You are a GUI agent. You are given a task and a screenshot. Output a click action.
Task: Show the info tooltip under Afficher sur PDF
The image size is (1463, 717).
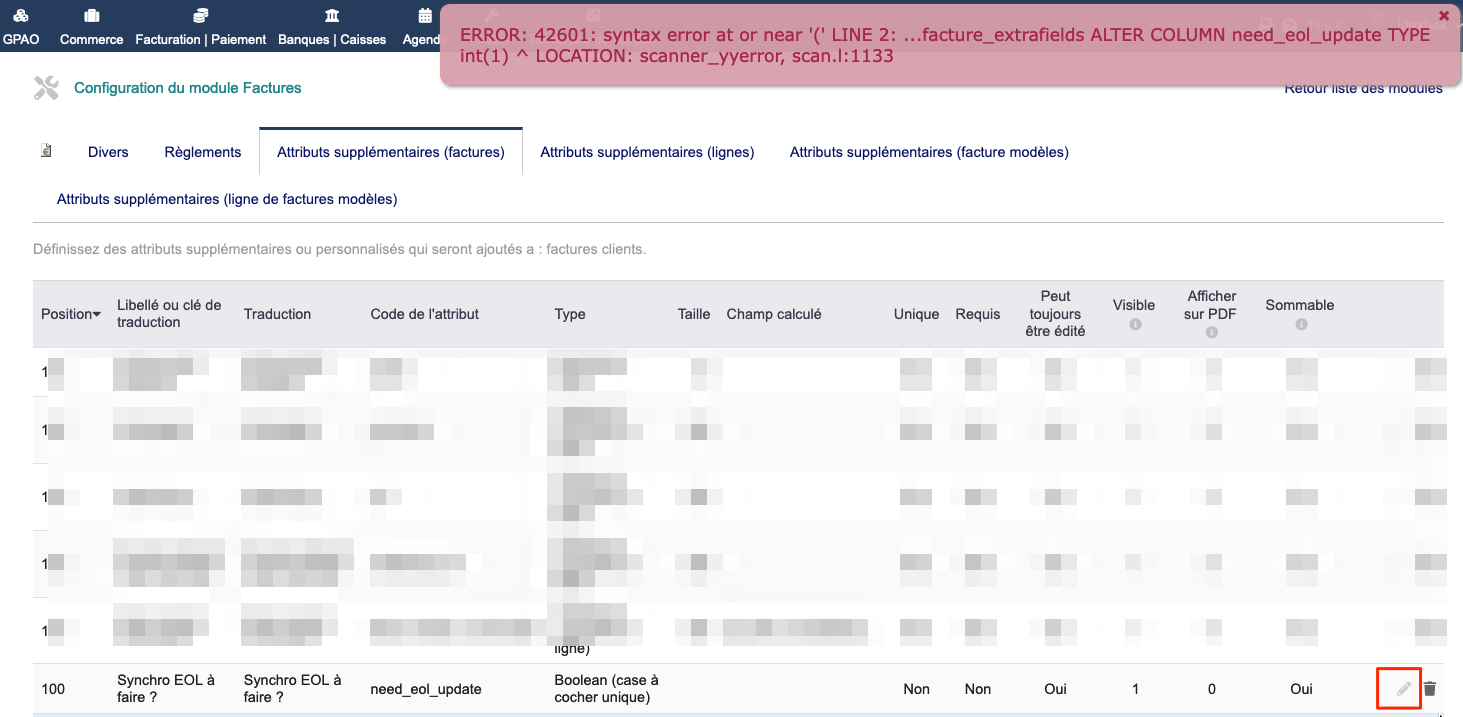pyautogui.click(x=1210, y=331)
